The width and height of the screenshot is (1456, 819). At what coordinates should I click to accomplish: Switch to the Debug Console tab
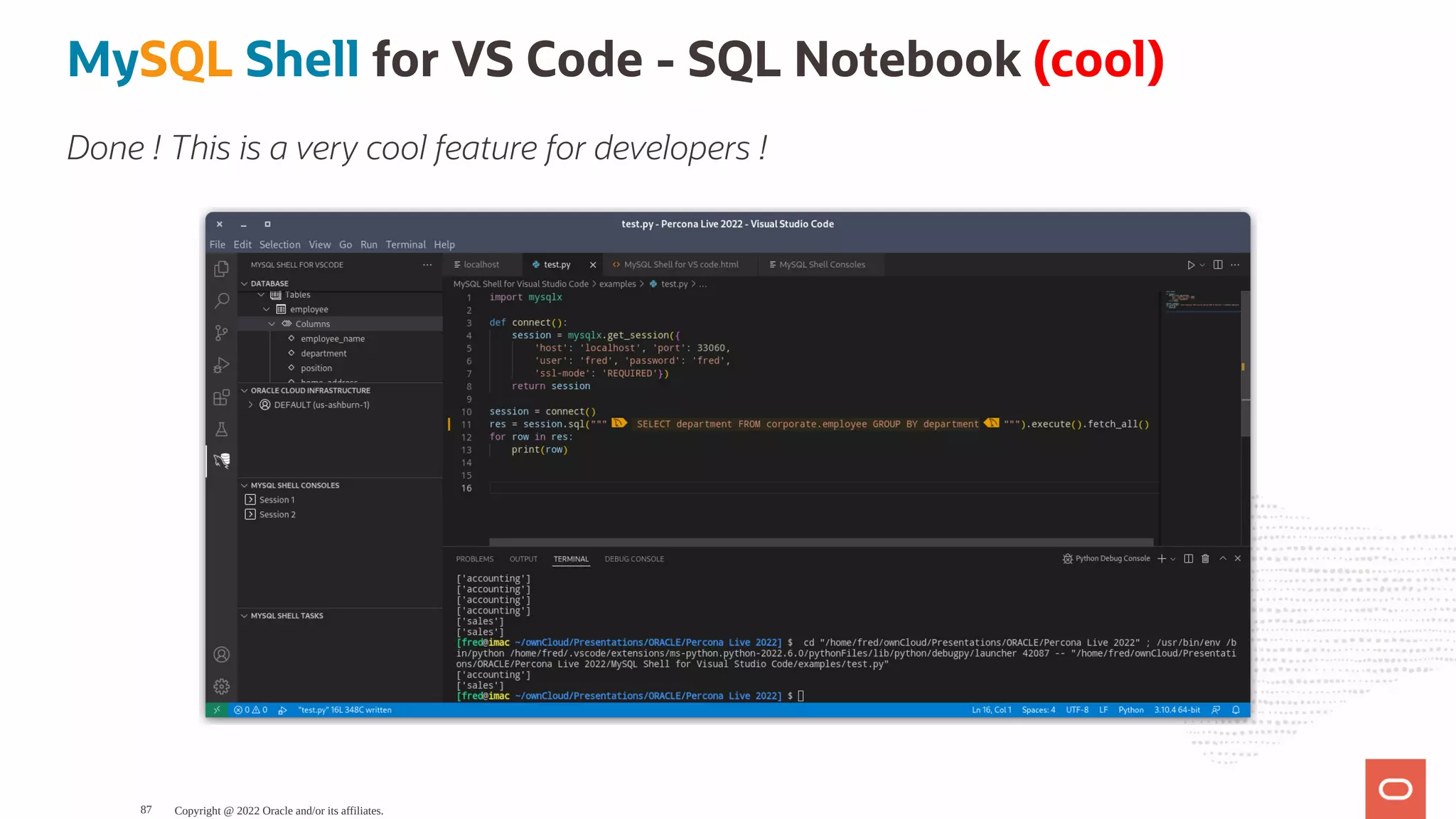[634, 559]
